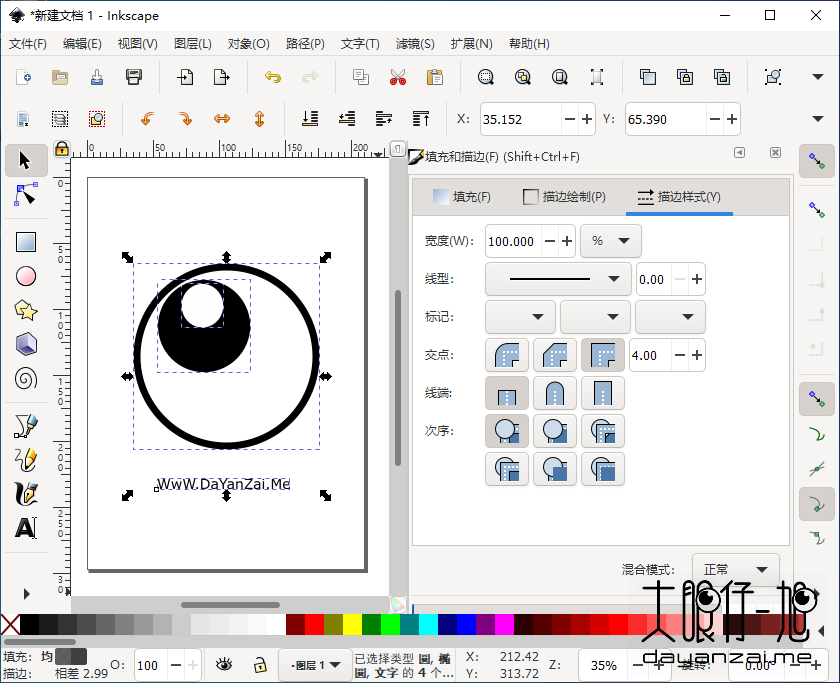Select the calligraphy pen tool
Viewport: 840px width, 683px height.
tap(26, 493)
